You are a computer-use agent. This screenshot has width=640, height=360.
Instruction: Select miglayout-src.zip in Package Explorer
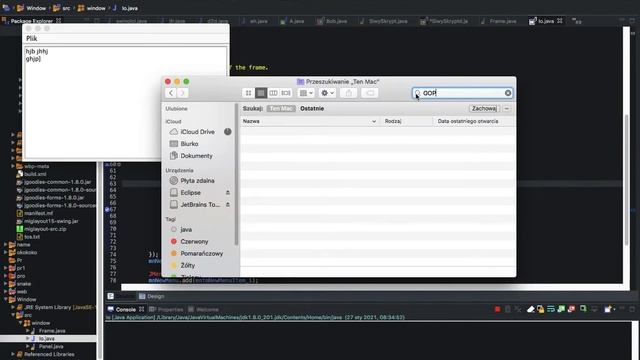point(45,229)
